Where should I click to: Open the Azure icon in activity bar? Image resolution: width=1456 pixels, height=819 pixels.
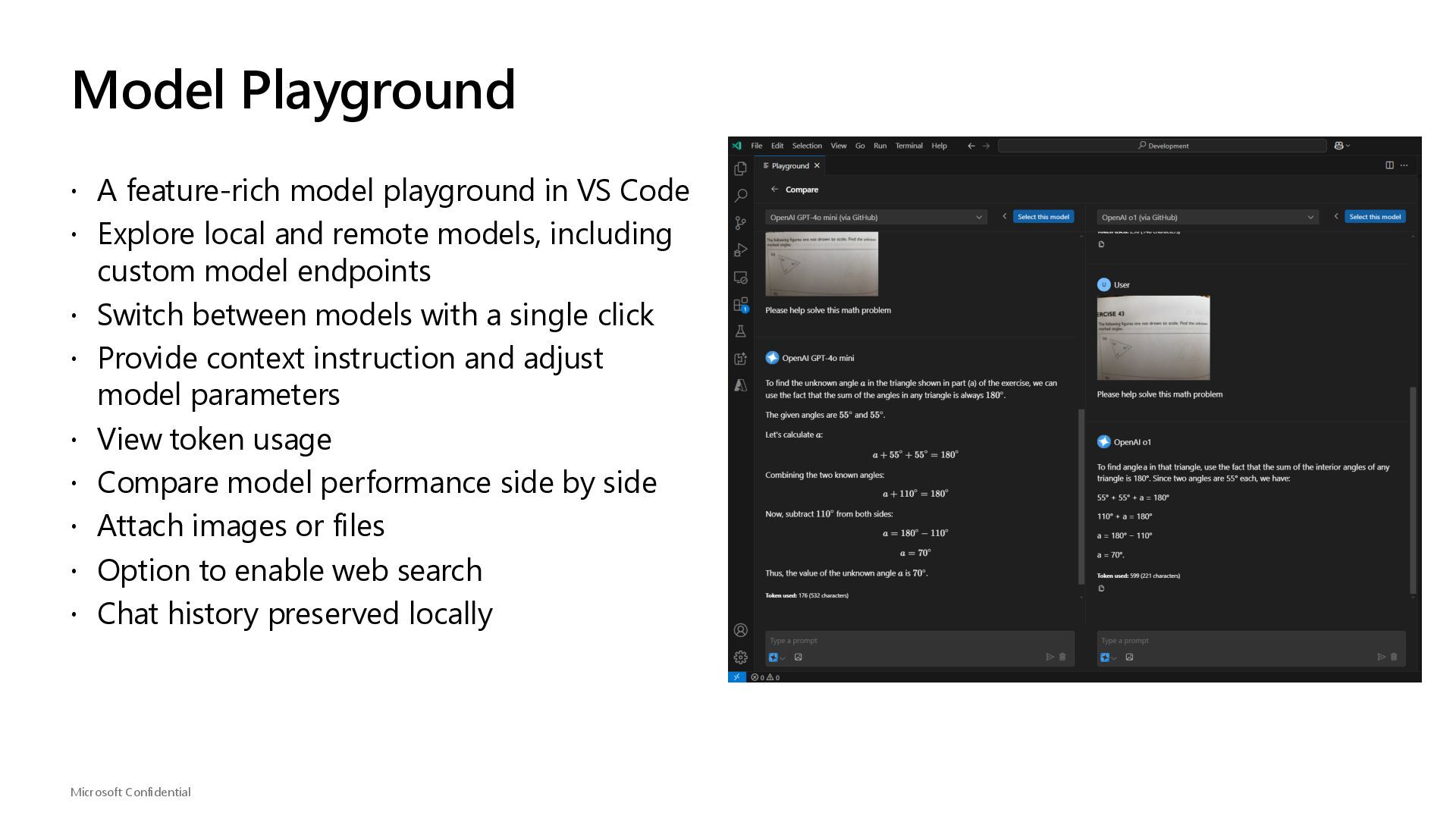coord(741,386)
